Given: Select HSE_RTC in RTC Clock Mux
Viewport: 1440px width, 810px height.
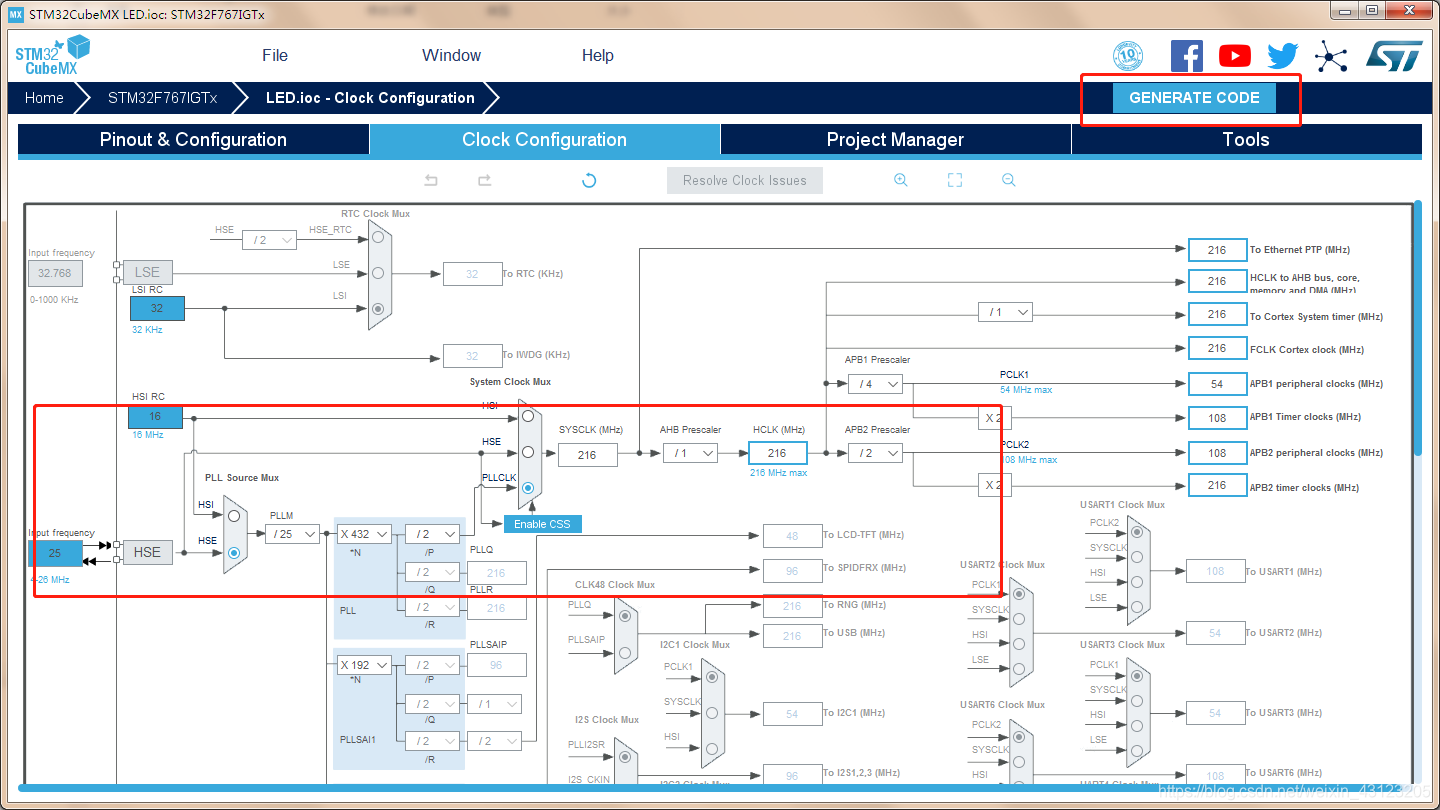Looking at the screenshot, I should (x=378, y=237).
